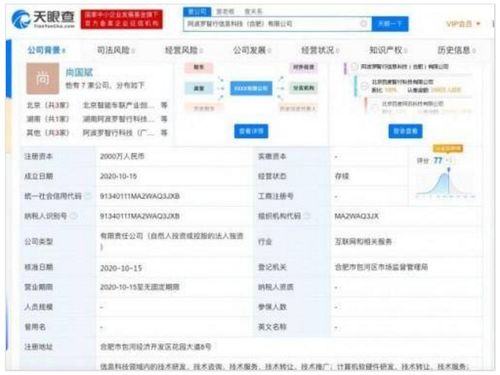
Task: Switch to the 公司发展 tab
Action: point(251,50)
